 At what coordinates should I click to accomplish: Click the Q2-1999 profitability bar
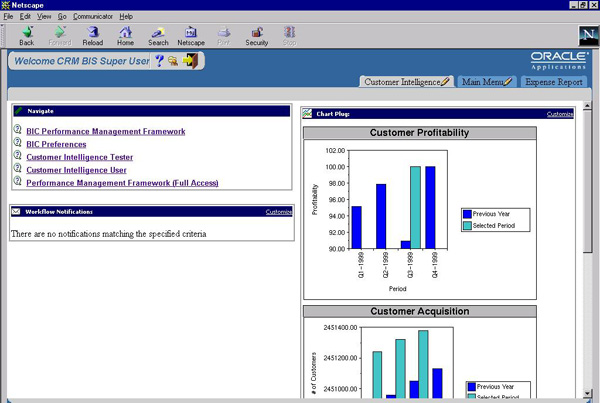click(x=381, y=216)
